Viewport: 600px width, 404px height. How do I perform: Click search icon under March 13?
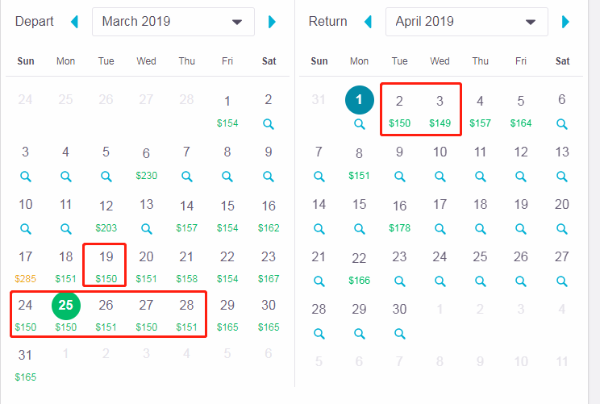coord(146,229)
